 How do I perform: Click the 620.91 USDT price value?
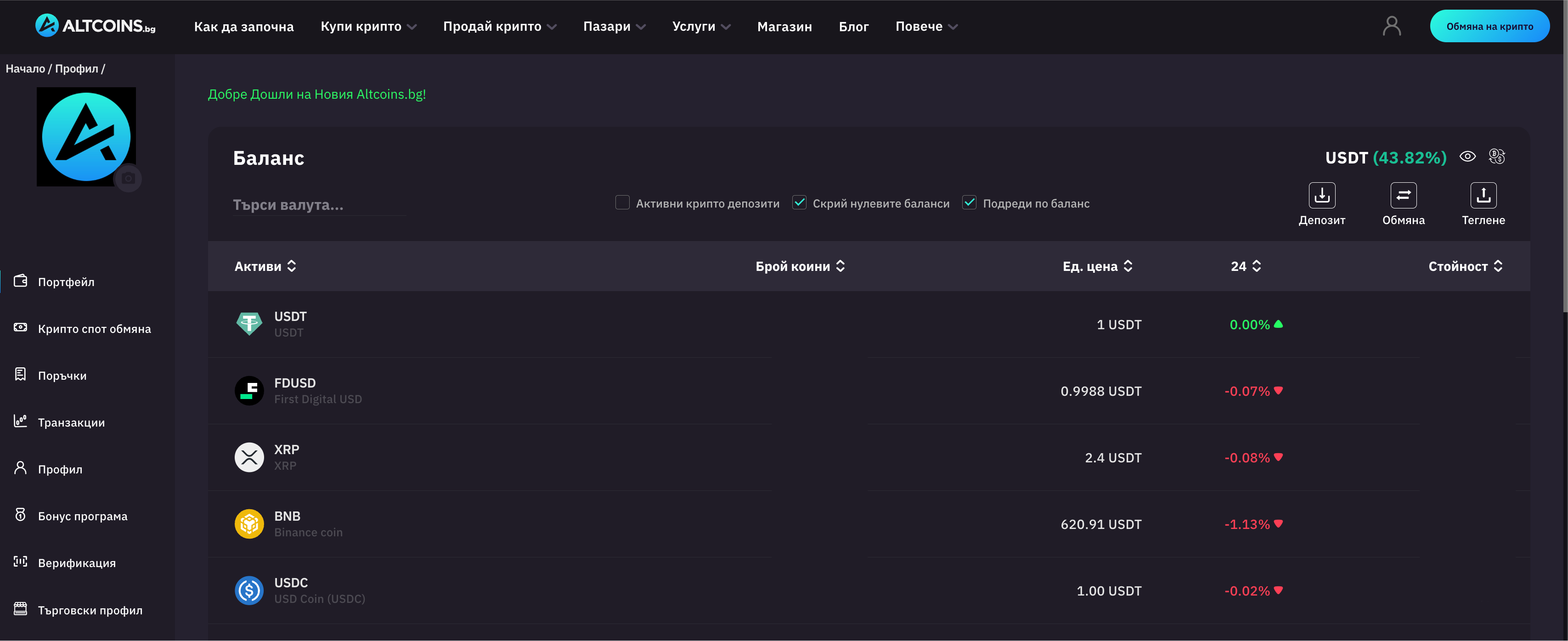[x=1100, y=525]
